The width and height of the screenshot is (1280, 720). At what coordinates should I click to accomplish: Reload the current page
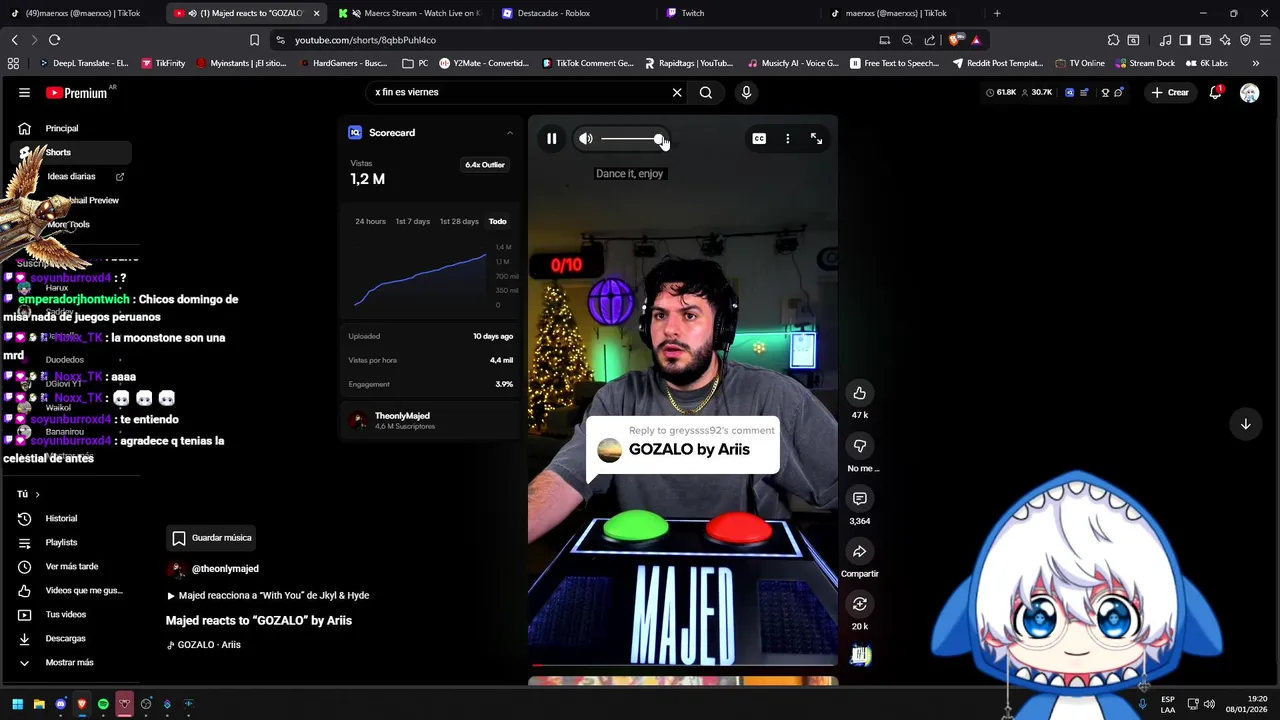[54, 40]
